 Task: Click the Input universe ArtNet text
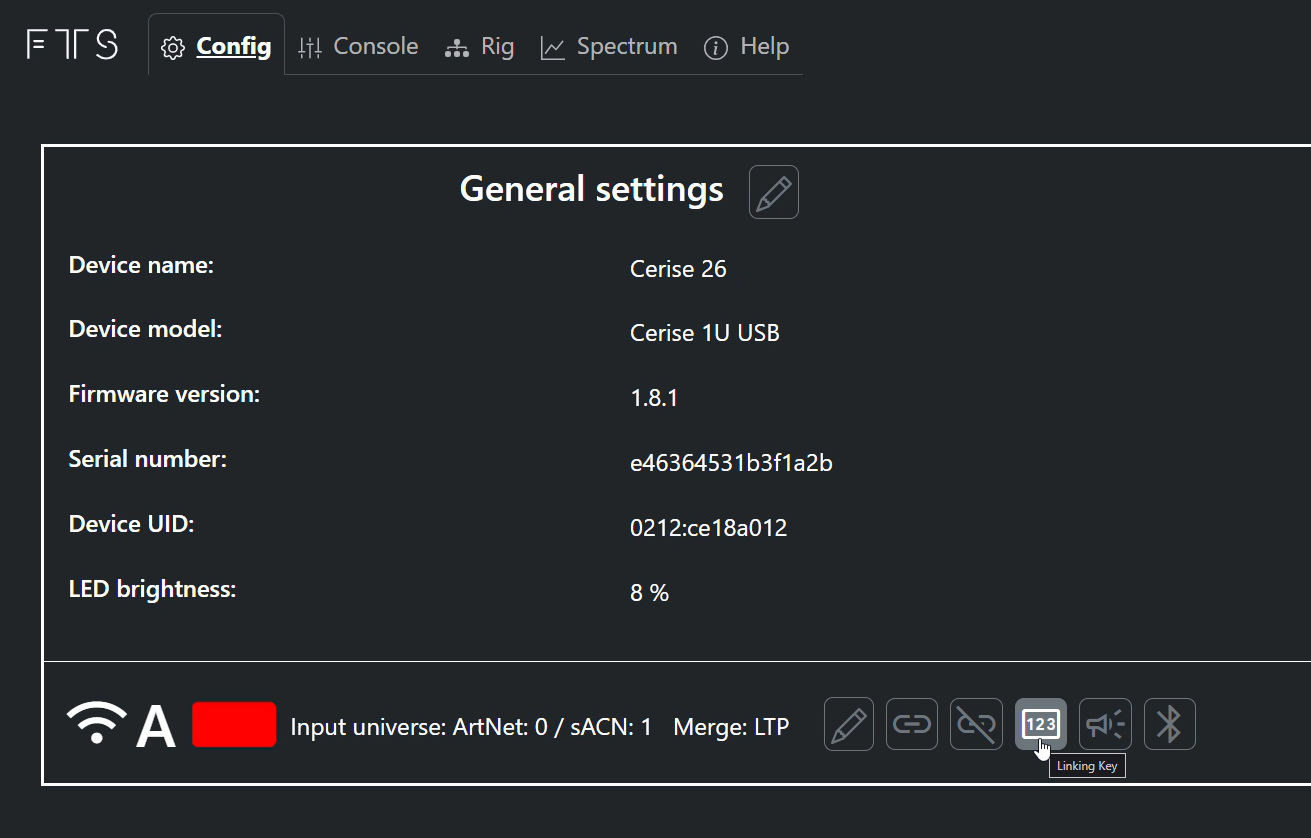coord(470,727)
